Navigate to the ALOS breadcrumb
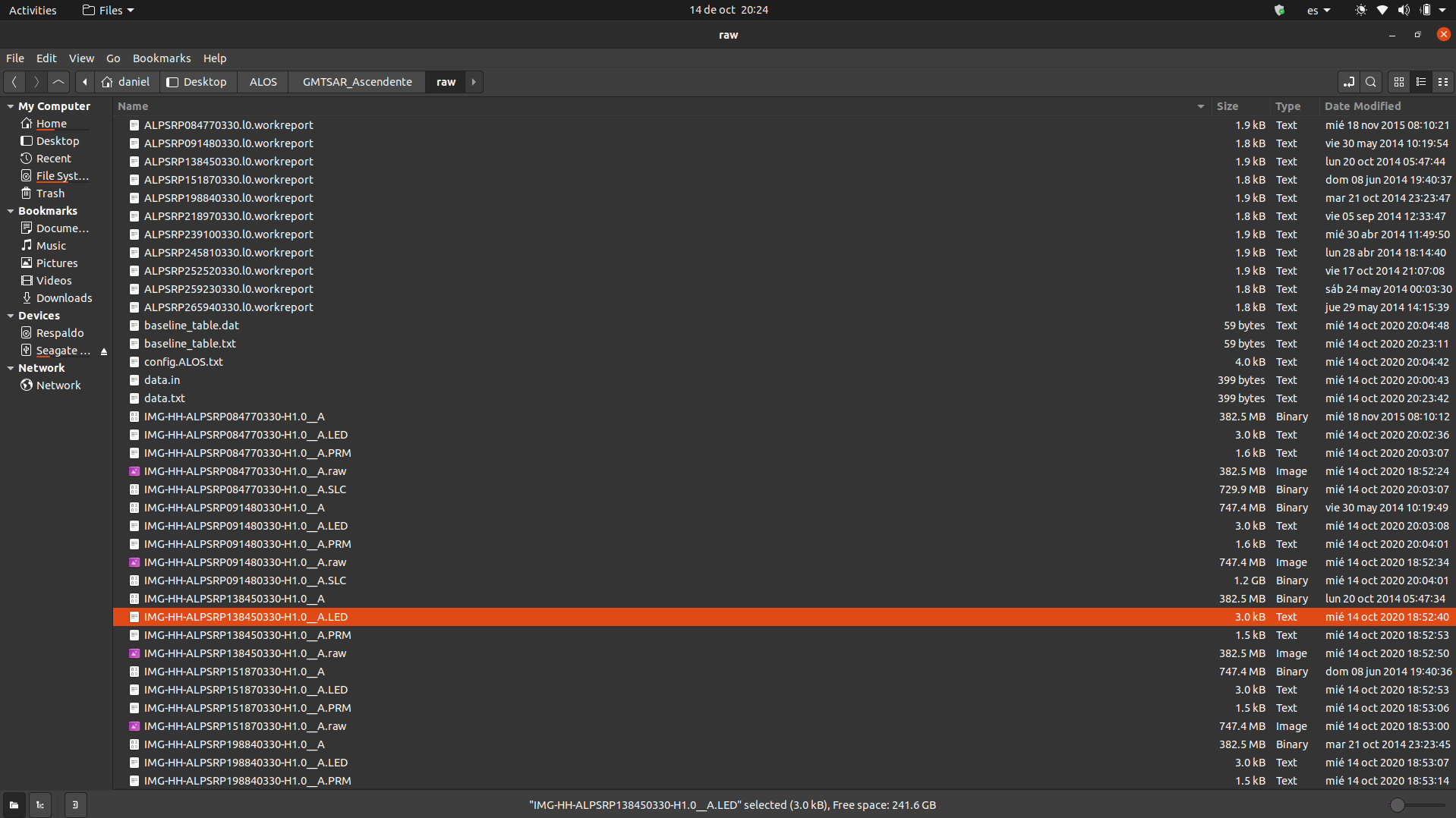Screen dimensions: 1456x818 point(262,81)
